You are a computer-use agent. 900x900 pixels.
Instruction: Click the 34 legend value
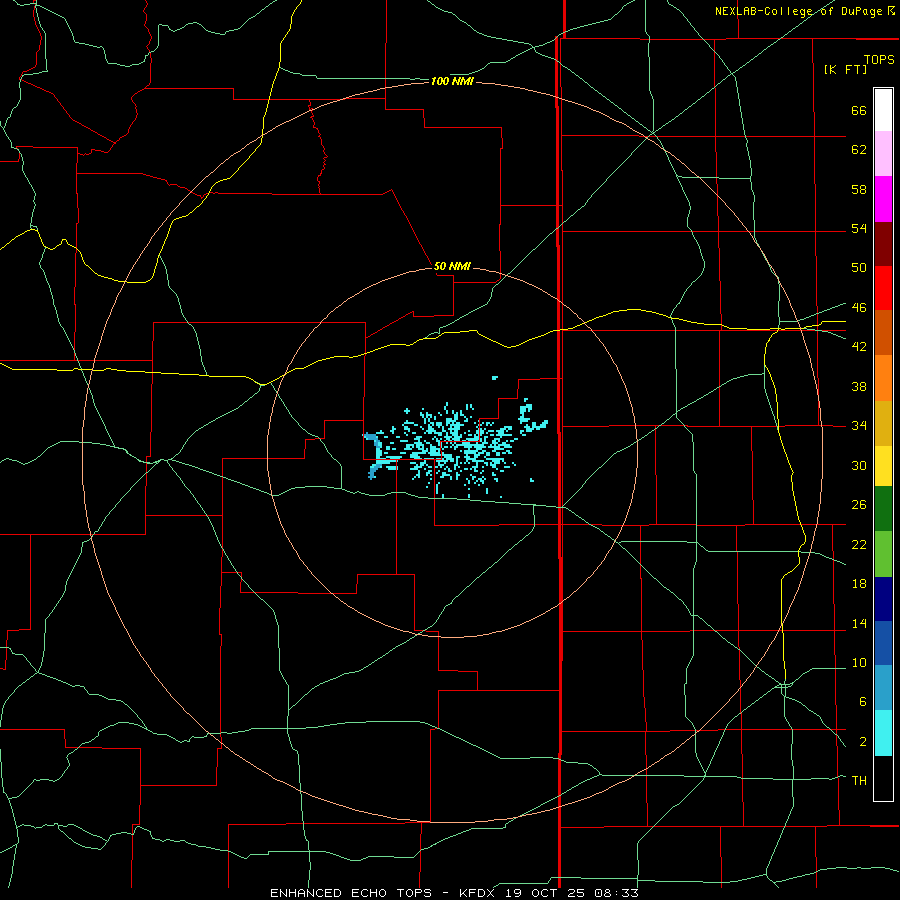(x=859, y=426)
